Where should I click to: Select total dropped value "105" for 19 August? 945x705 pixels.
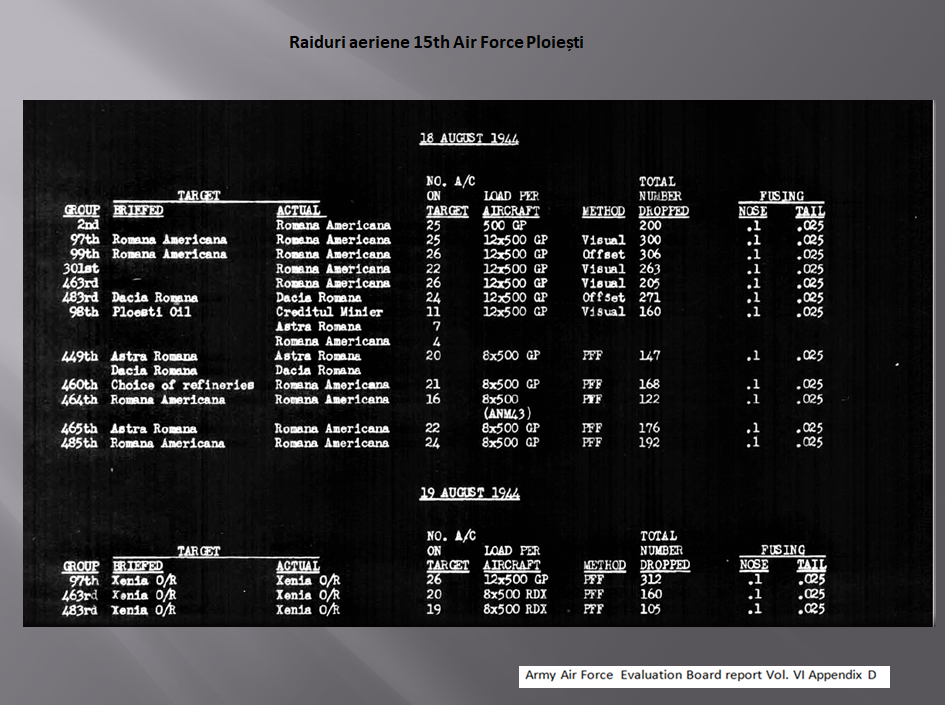point(650,609)
